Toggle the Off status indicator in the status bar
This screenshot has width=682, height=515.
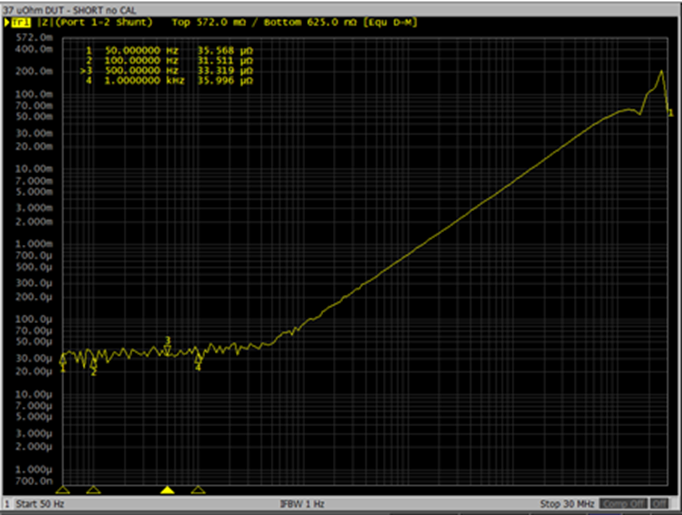[x=659, y=504]
